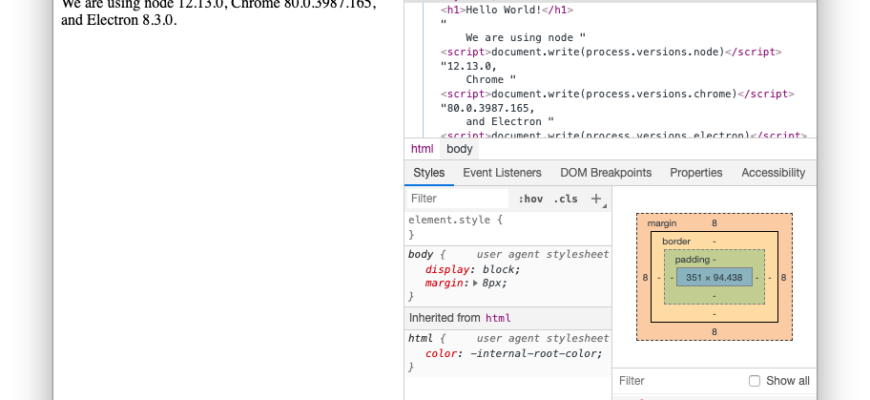870x400 pixels.
Task: Click the element.style rule selector
Action: [x=449, y=220]
